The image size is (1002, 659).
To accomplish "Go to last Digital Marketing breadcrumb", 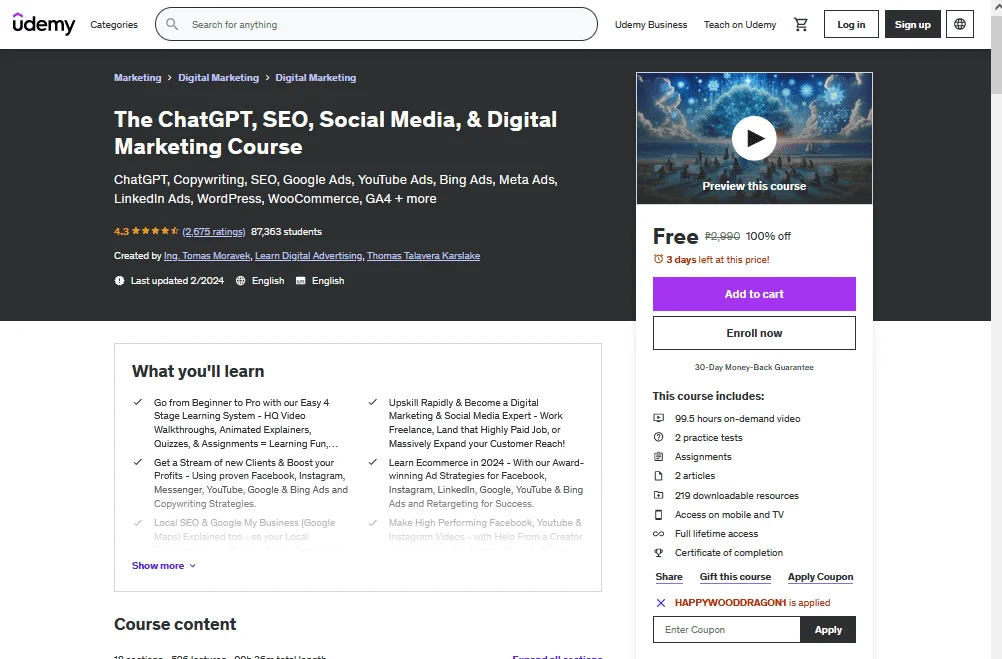I will (316, 77).
